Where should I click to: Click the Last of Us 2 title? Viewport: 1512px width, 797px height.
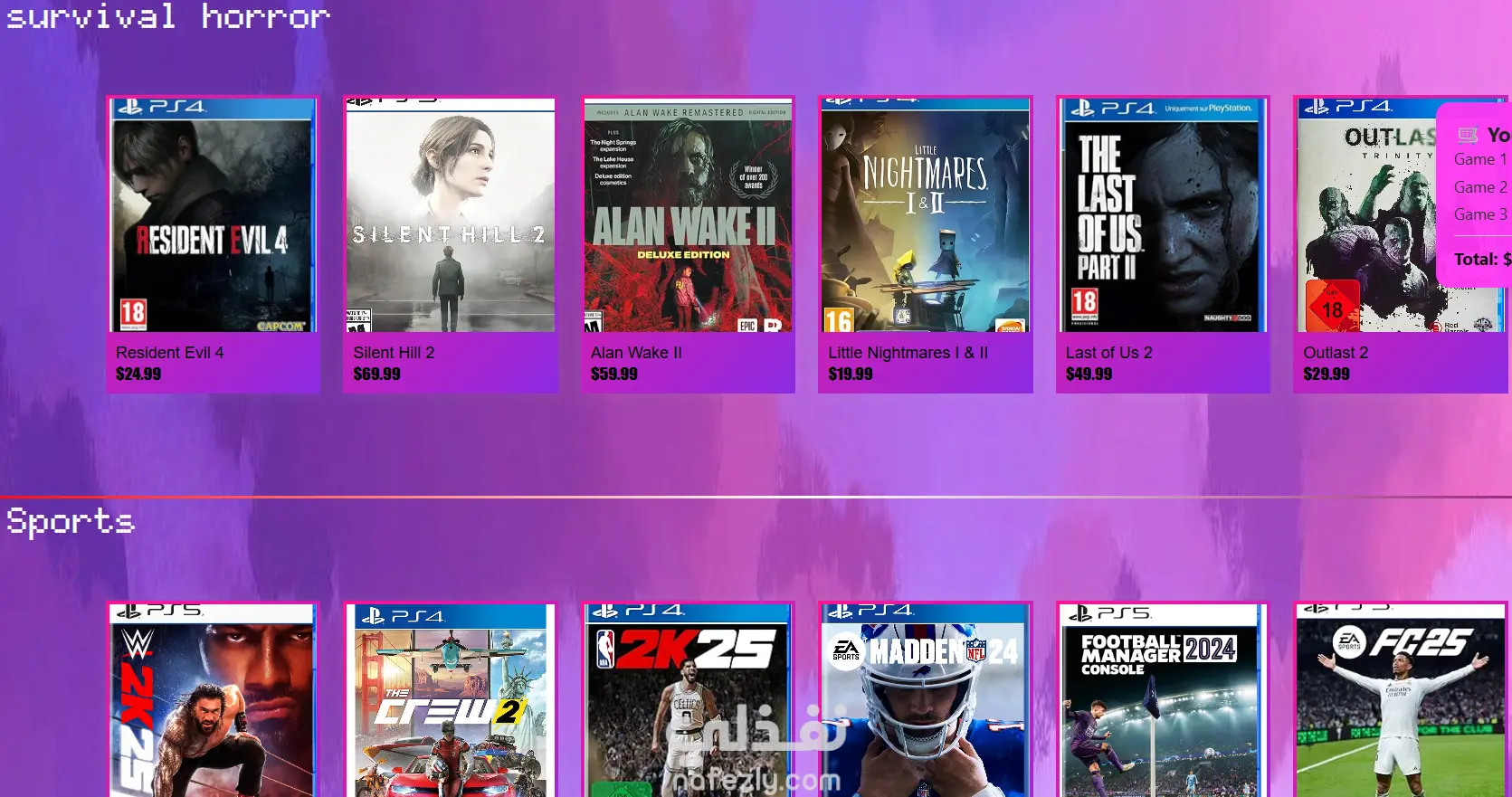tap(1109, 353)
